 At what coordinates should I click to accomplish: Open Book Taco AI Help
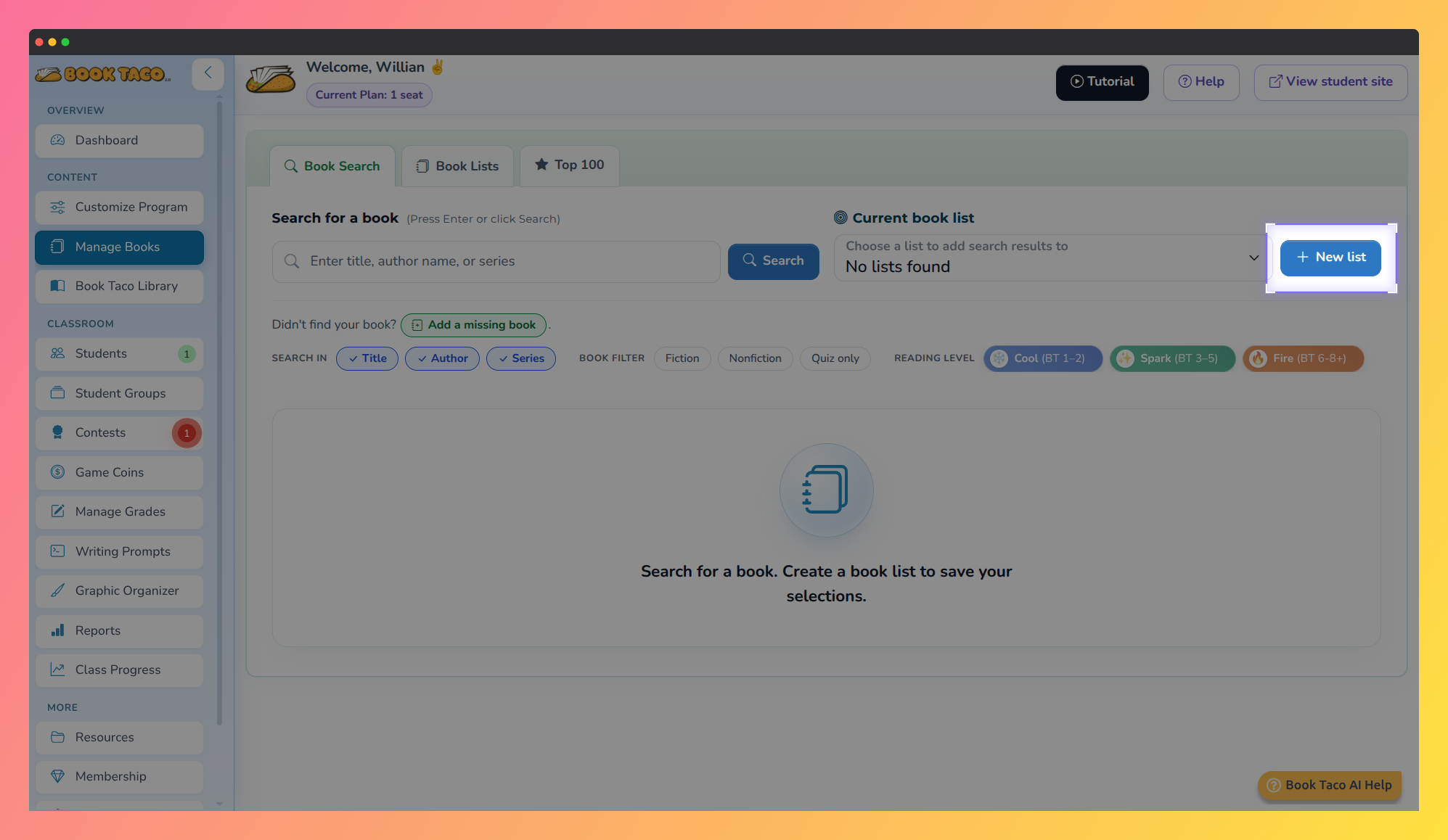(x=1330, y=786)
